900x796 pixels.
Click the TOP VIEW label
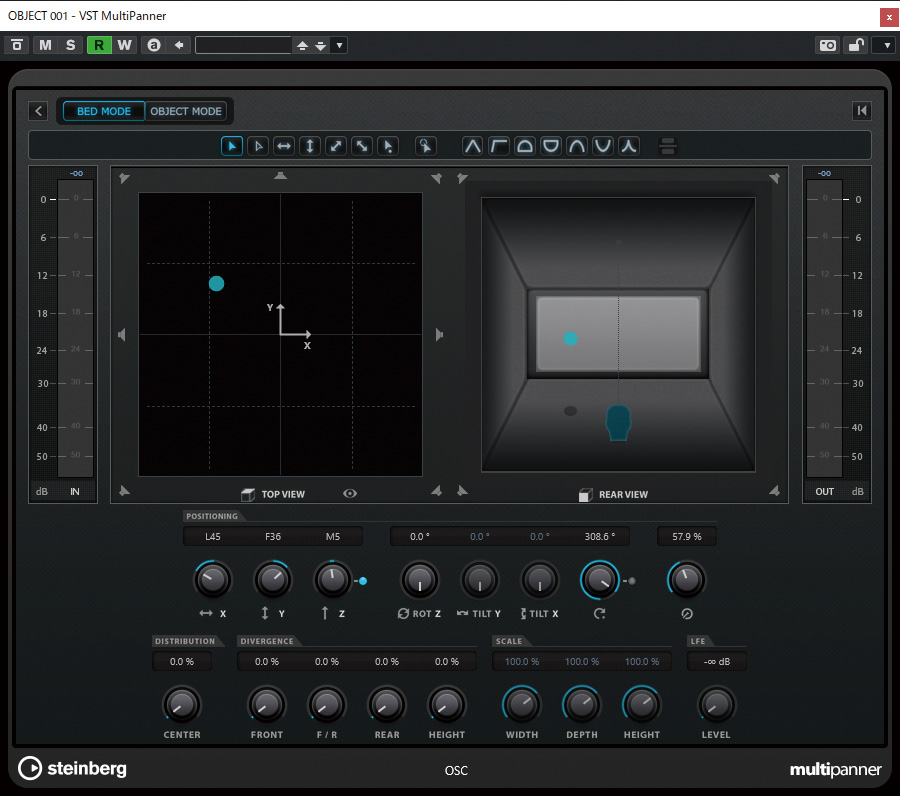283,494
